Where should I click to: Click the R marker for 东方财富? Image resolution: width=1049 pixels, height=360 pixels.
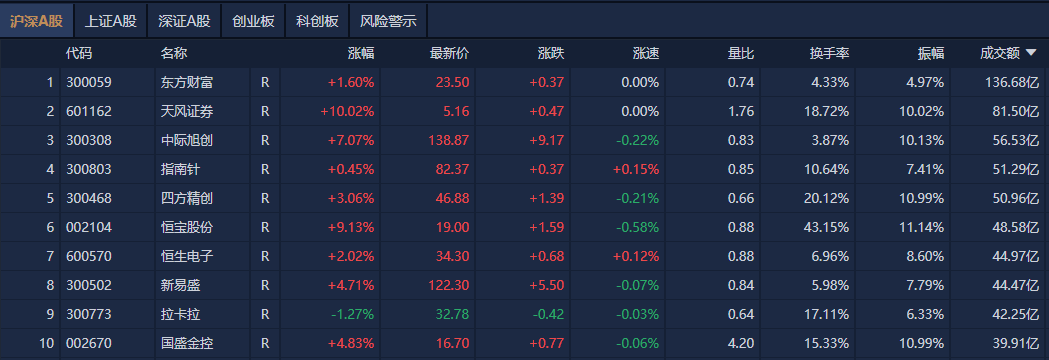265,83
